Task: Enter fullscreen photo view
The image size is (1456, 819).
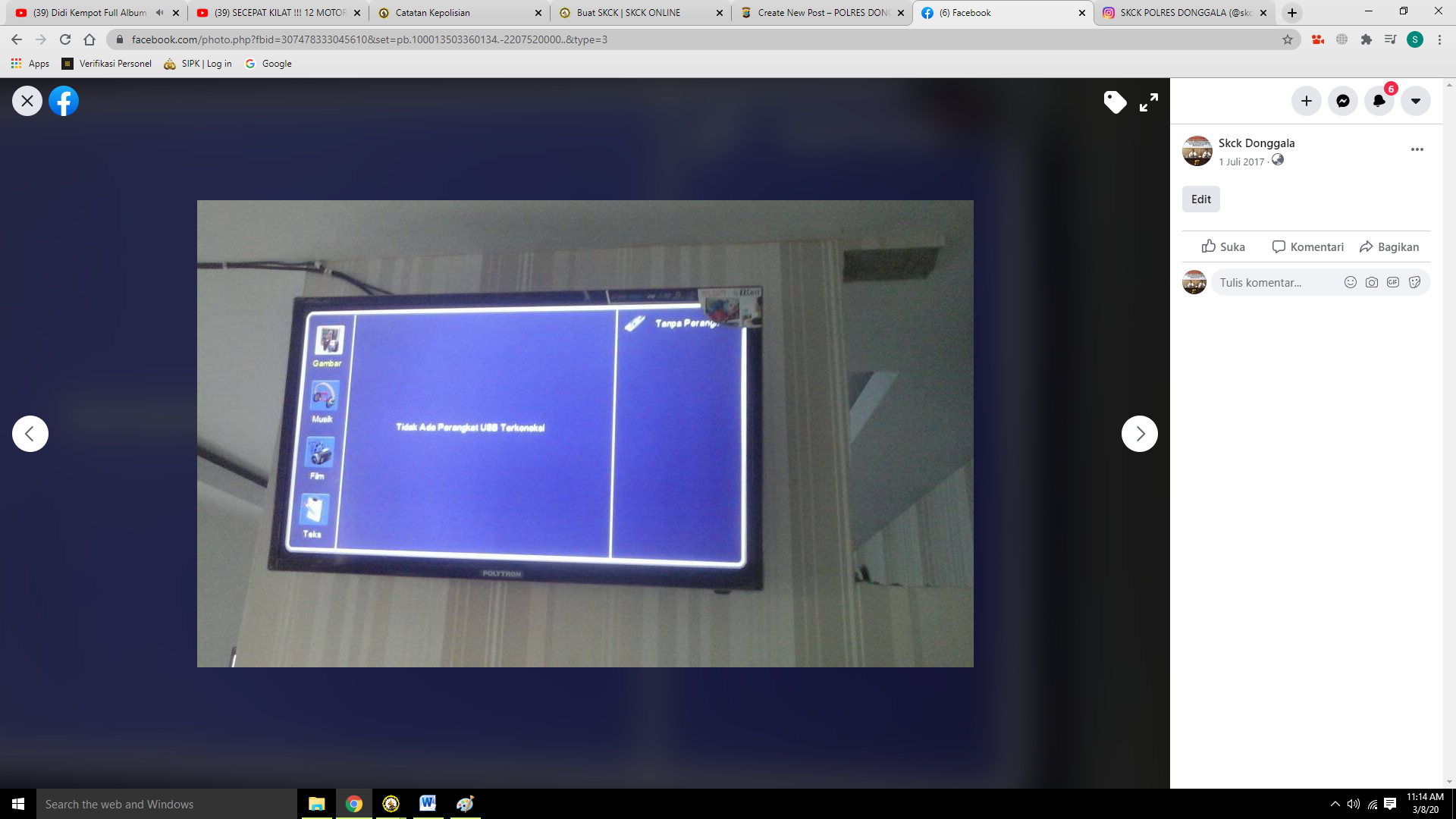Action: click(x=1149, y=102)
